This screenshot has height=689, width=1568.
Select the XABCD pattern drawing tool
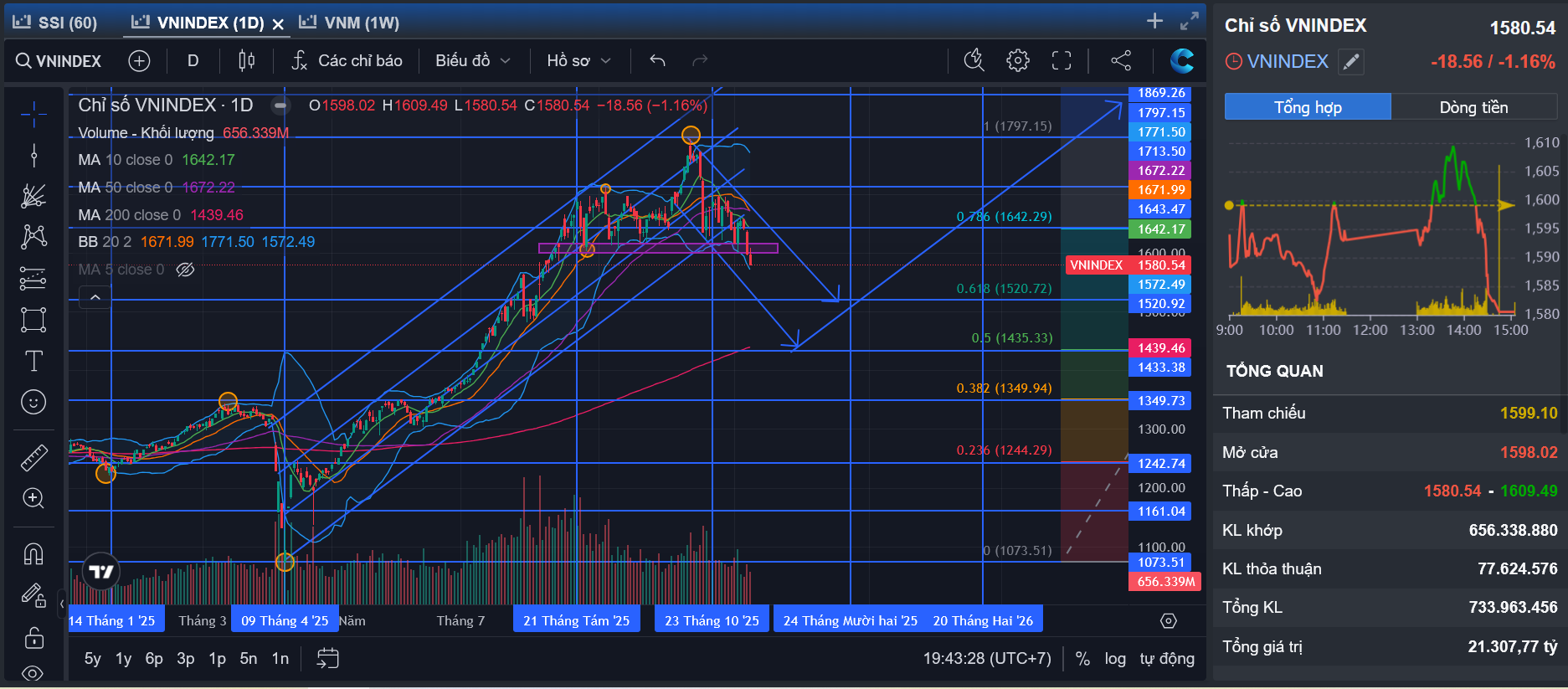(x=33, y=237)
